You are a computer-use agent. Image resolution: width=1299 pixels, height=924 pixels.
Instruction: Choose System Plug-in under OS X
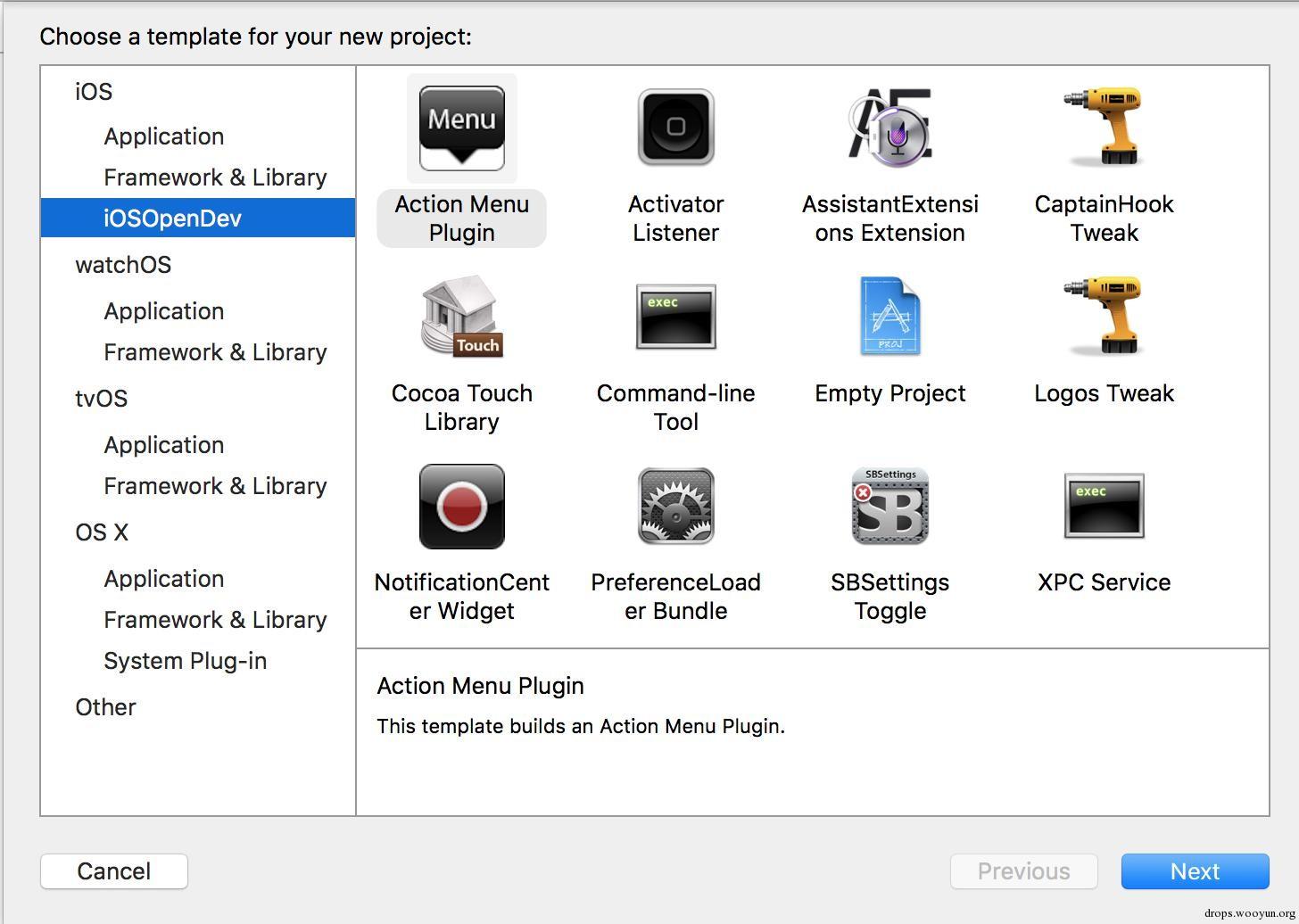[185, 661]
